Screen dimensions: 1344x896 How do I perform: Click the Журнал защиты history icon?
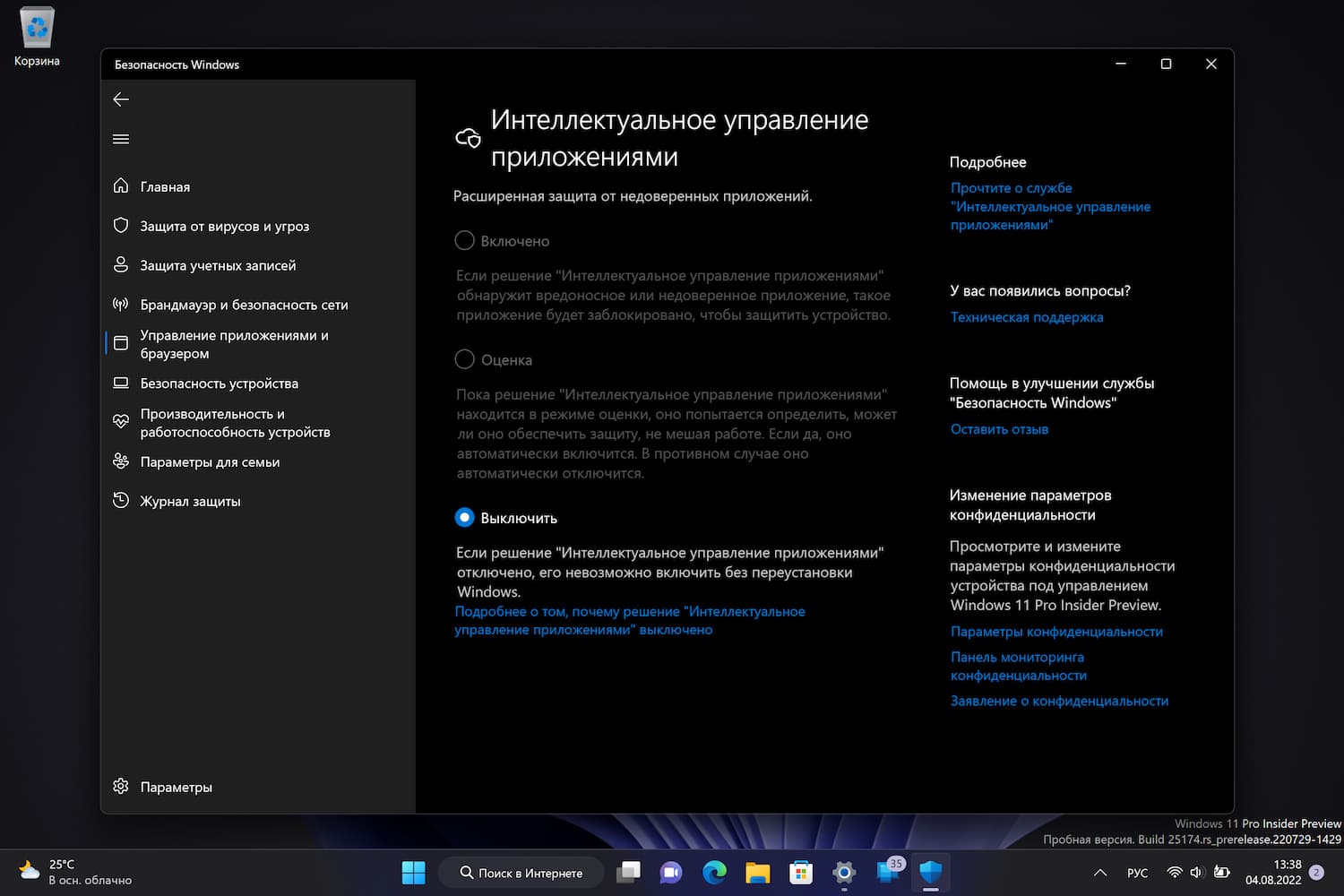pos(121,500)
